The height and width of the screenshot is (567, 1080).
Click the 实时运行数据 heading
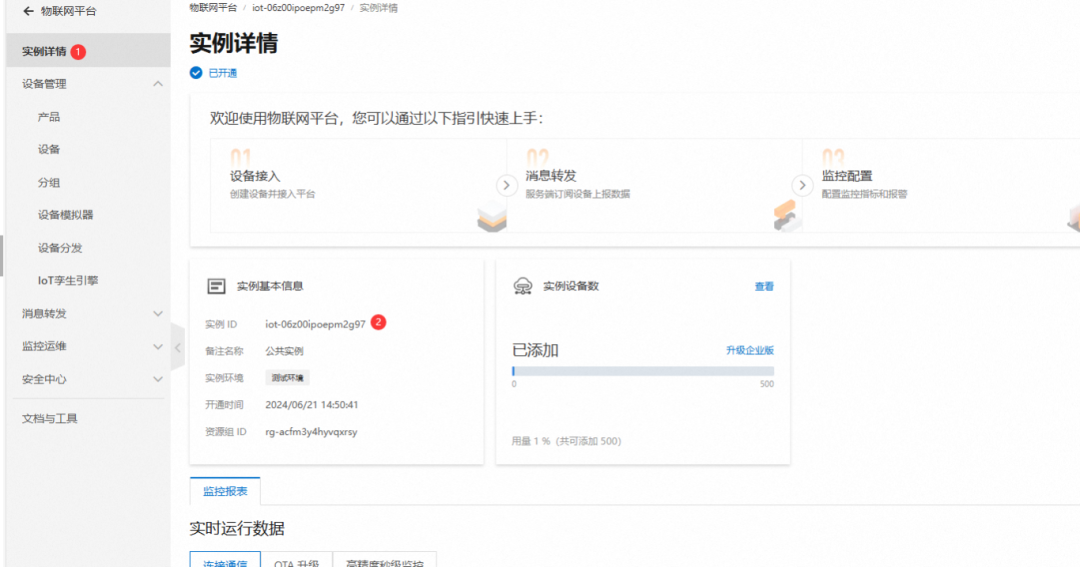tap(237, 528)
